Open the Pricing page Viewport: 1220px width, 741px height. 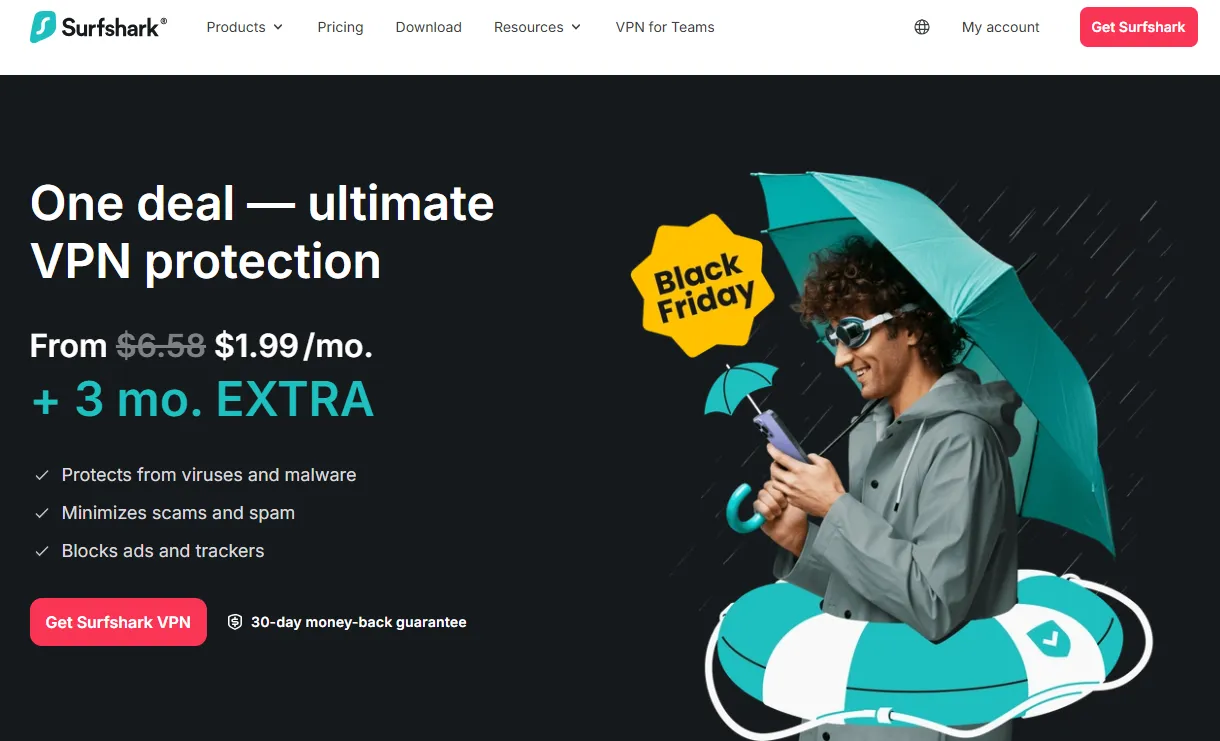[340, 27]
